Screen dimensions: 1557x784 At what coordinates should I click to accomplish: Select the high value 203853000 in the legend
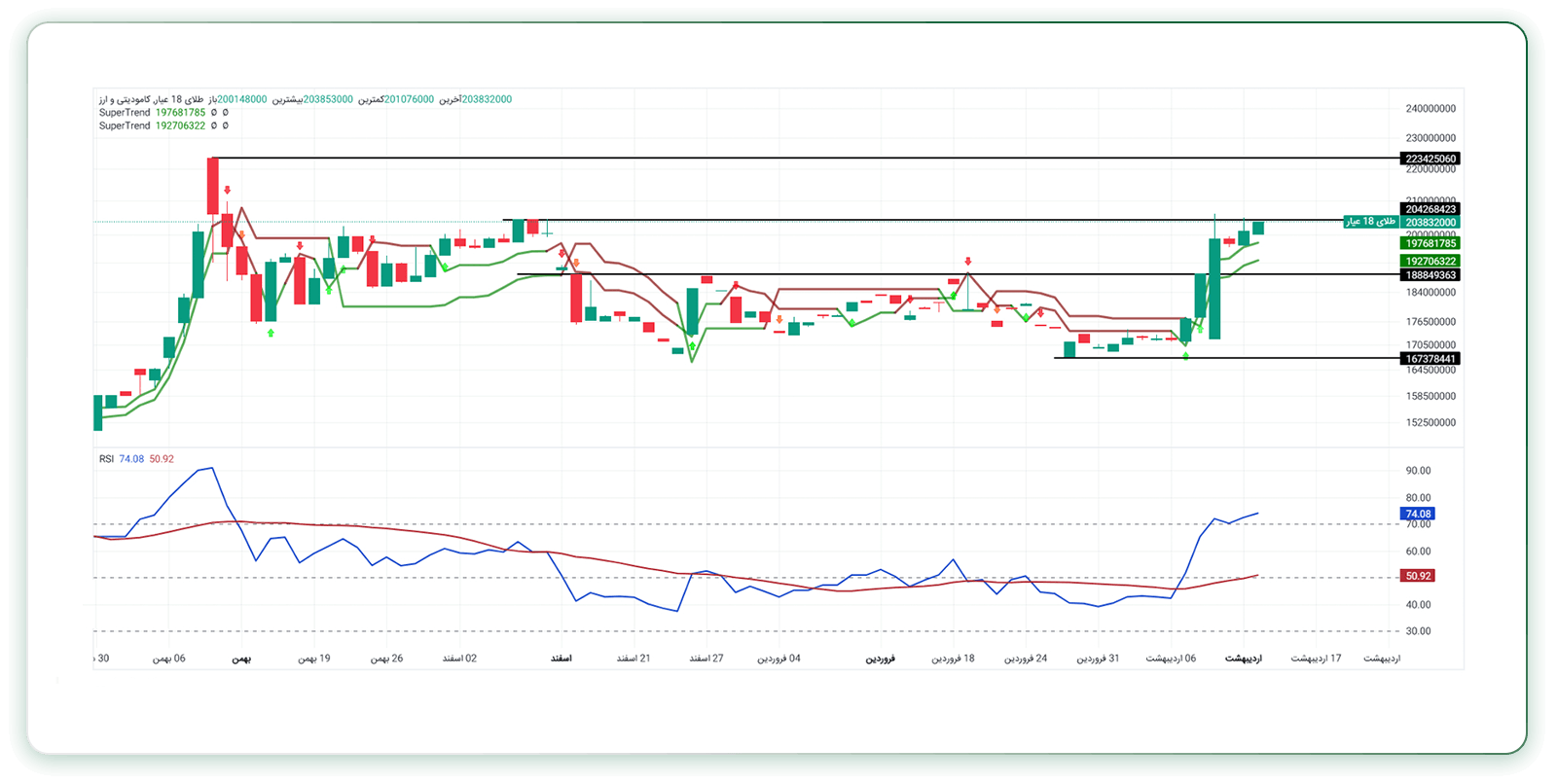pos(328,99)
